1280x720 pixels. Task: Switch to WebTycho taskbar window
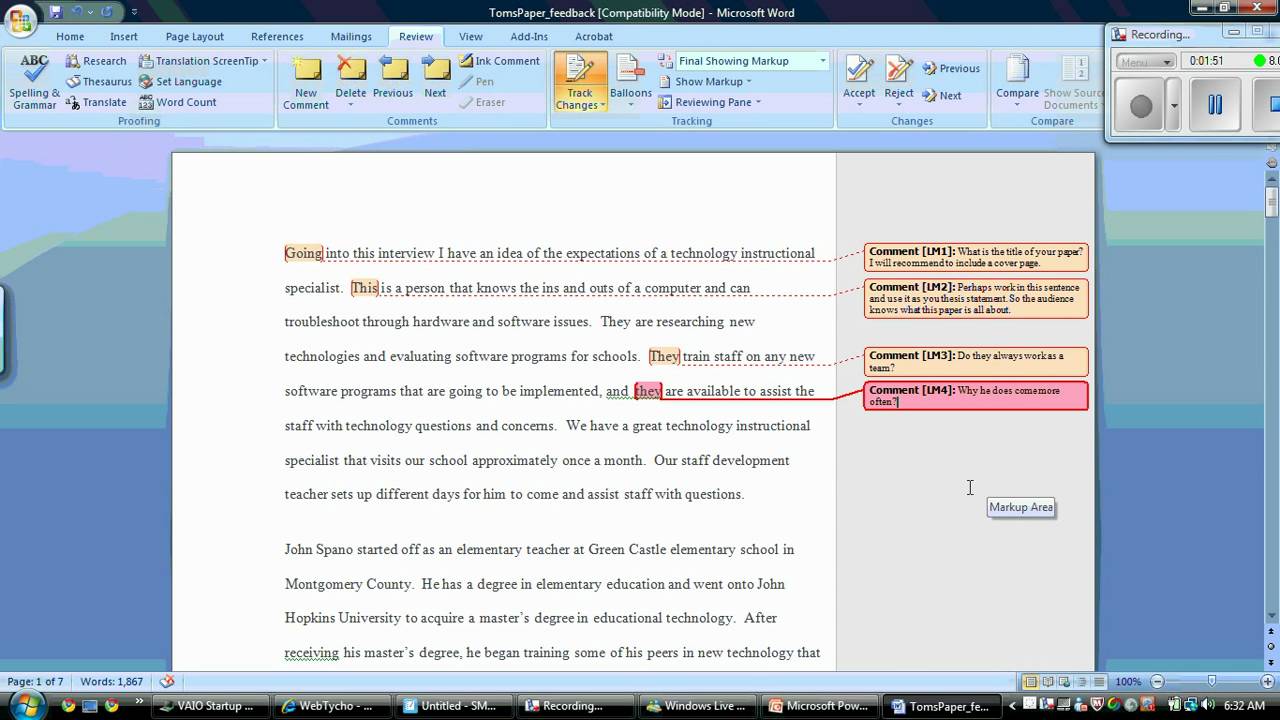pos(332,706)
